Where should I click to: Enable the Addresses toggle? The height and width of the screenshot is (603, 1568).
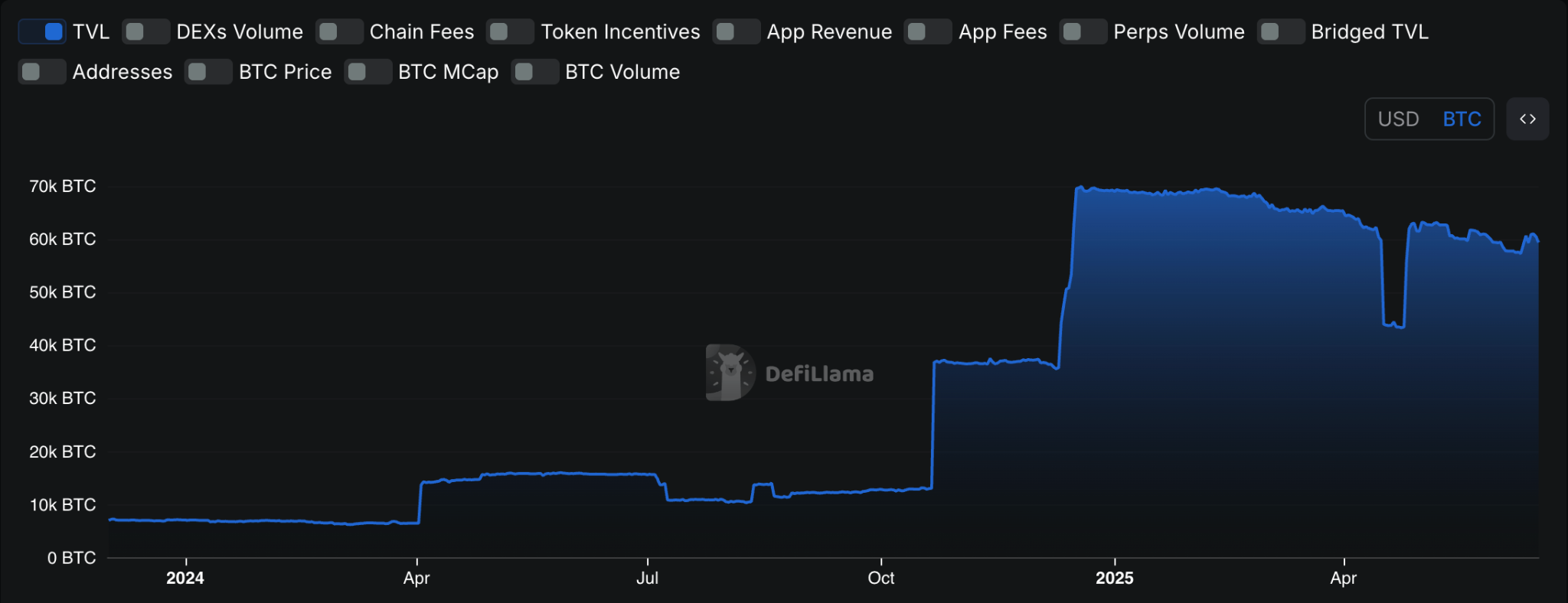coord(42,71)
